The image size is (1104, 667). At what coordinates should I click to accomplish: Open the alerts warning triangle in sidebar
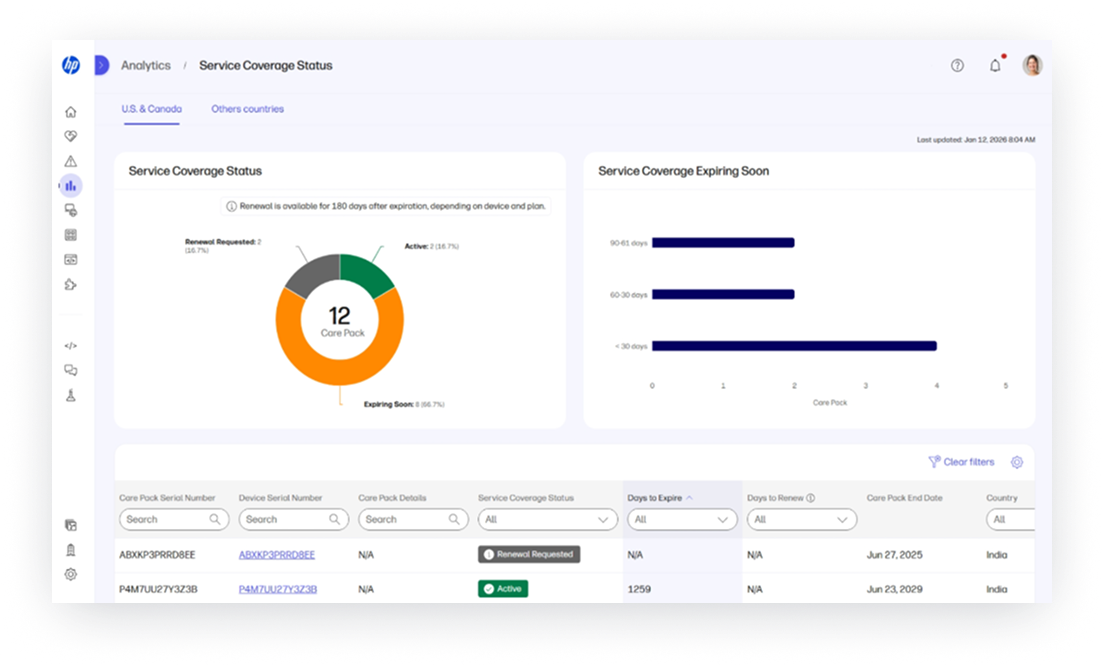click(x=70, y=160)
